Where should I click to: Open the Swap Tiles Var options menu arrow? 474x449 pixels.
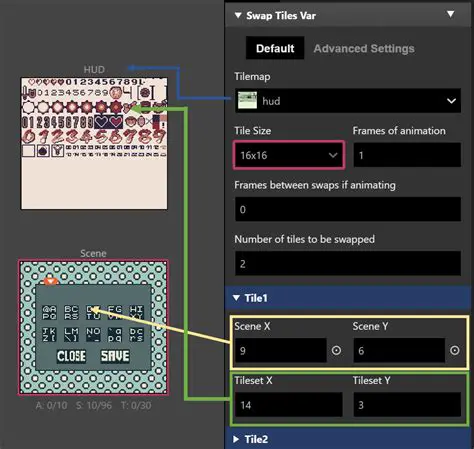(x=450, y=14)
